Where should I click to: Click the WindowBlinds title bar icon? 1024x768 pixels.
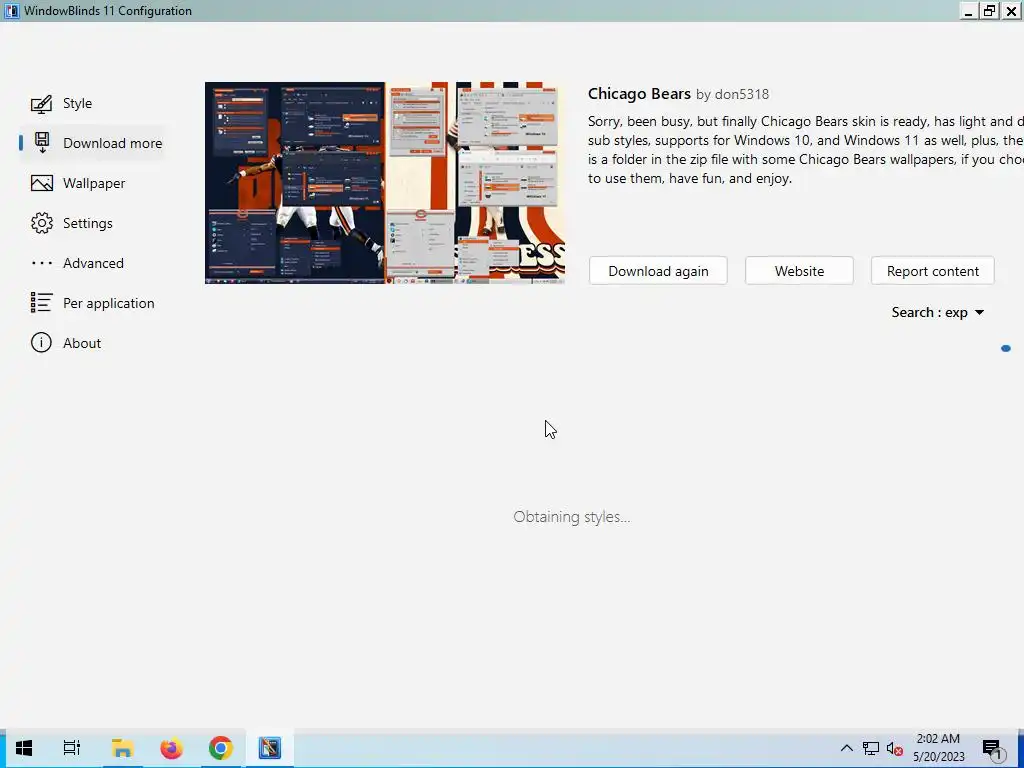(12, 11)
